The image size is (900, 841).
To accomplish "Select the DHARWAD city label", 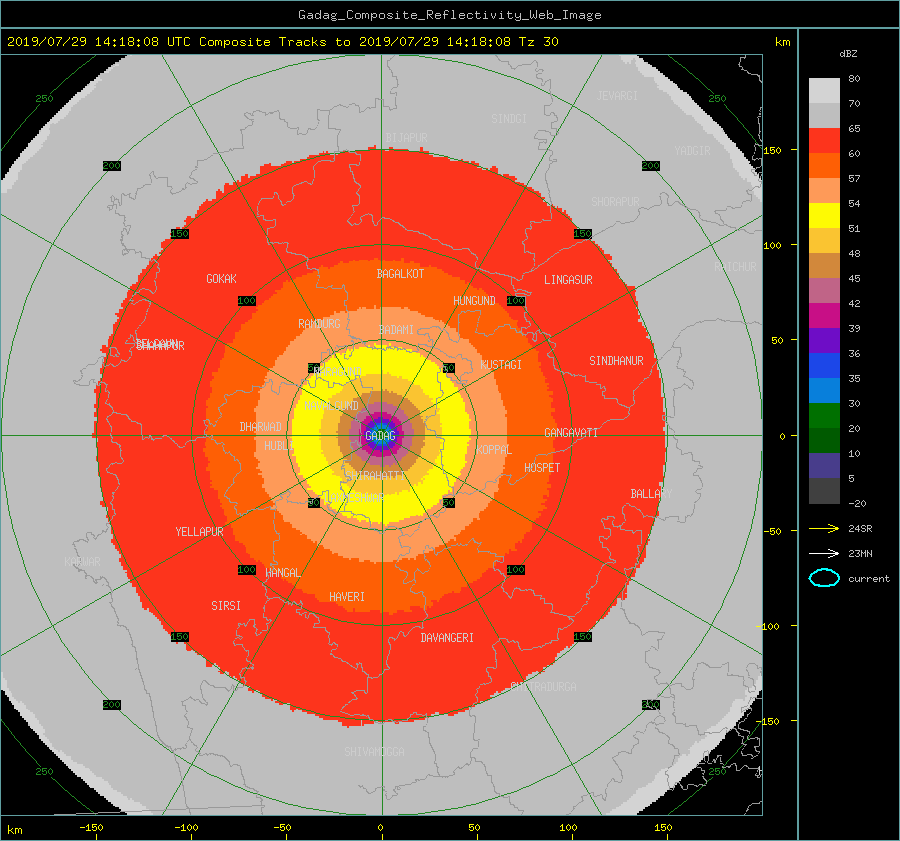I will pyautogui.click(x=260, y=427).
